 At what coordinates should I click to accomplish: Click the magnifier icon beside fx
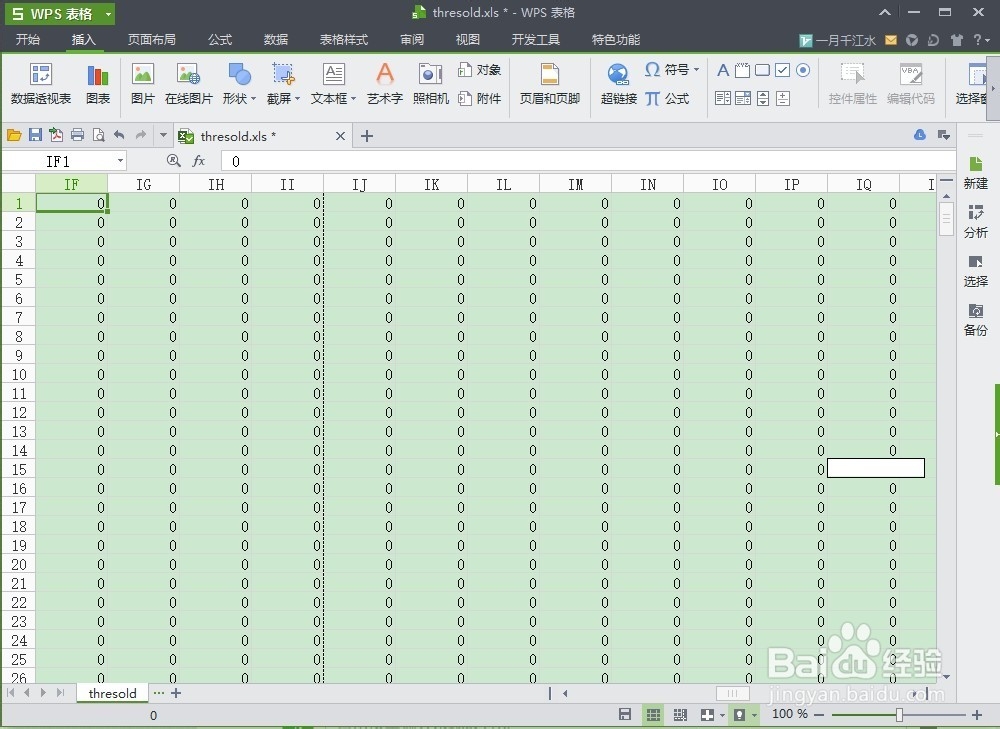[x=173, y=161]
